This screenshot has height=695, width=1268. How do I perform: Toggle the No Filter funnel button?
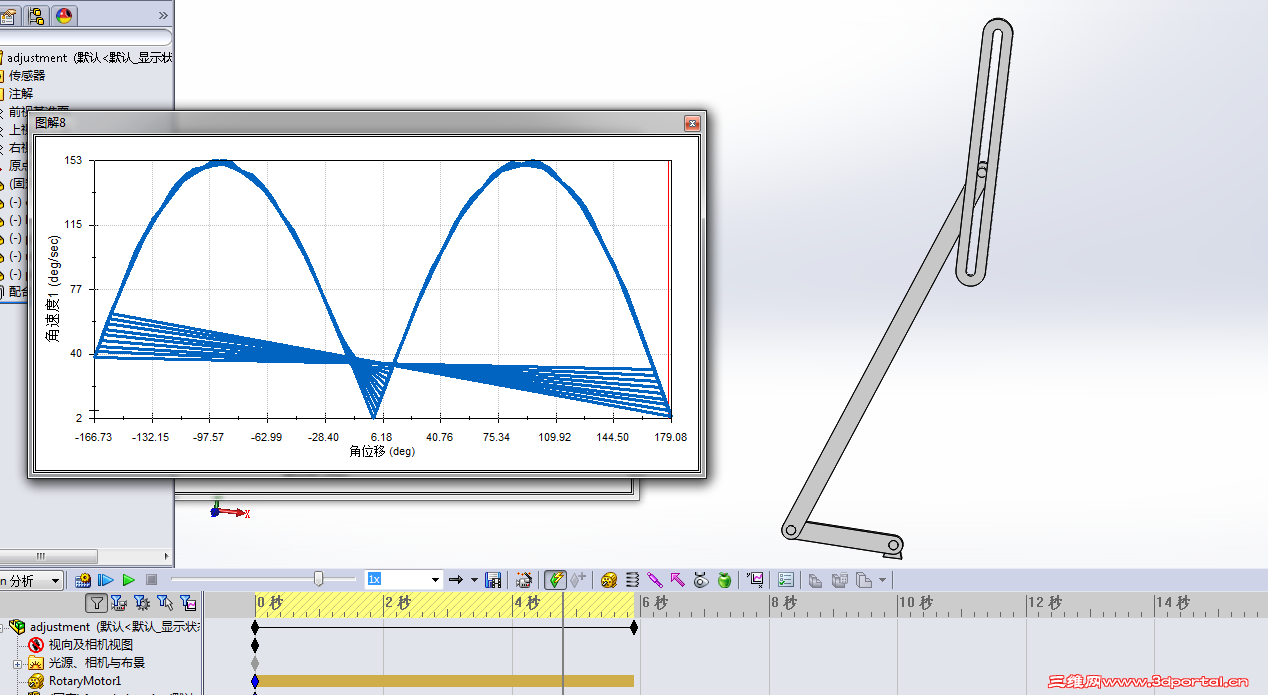[96, 602]
